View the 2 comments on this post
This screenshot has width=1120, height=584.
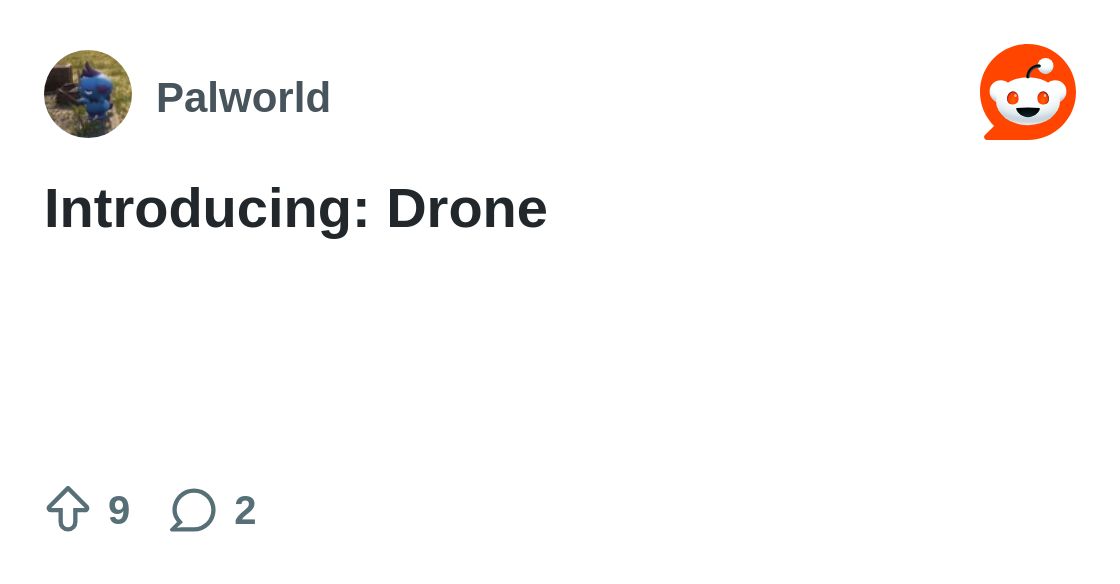click(193, 510)
